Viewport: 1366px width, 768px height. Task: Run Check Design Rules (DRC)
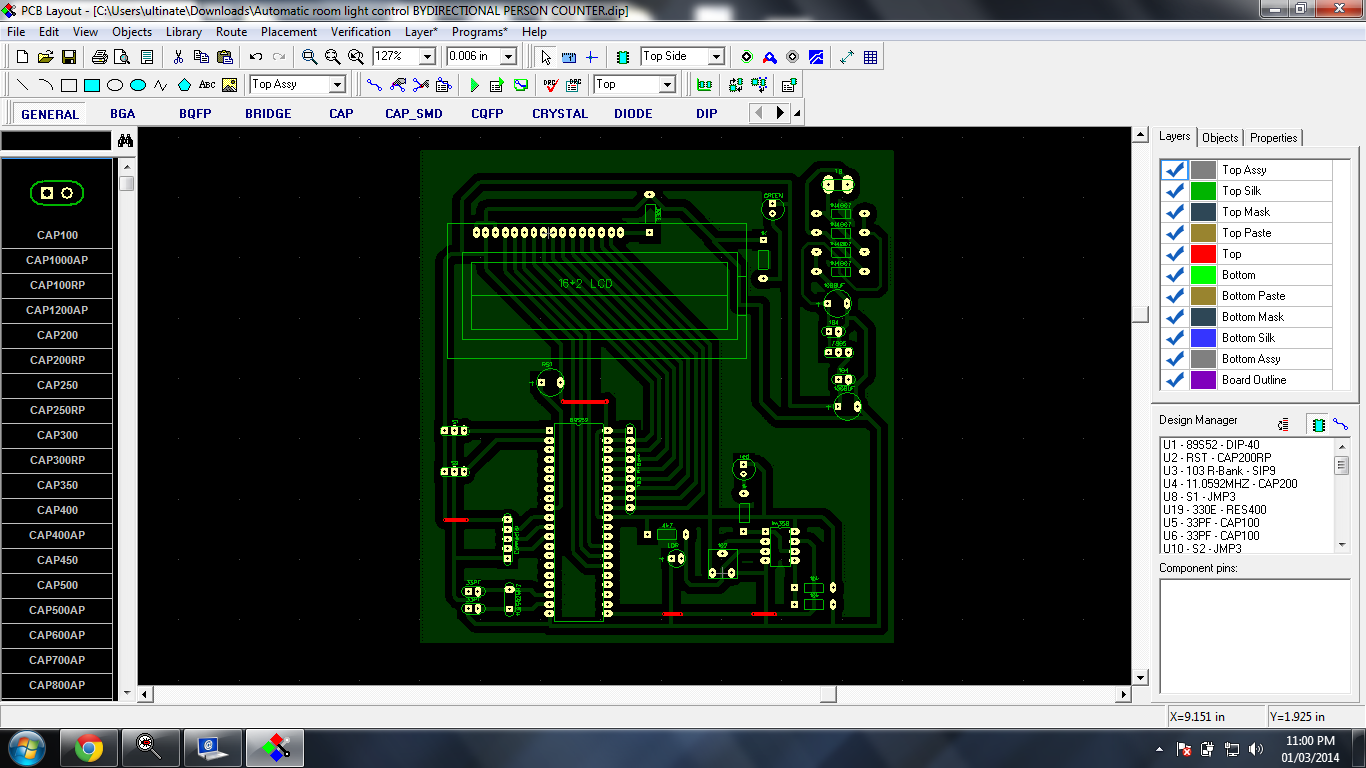click(550, 85)
